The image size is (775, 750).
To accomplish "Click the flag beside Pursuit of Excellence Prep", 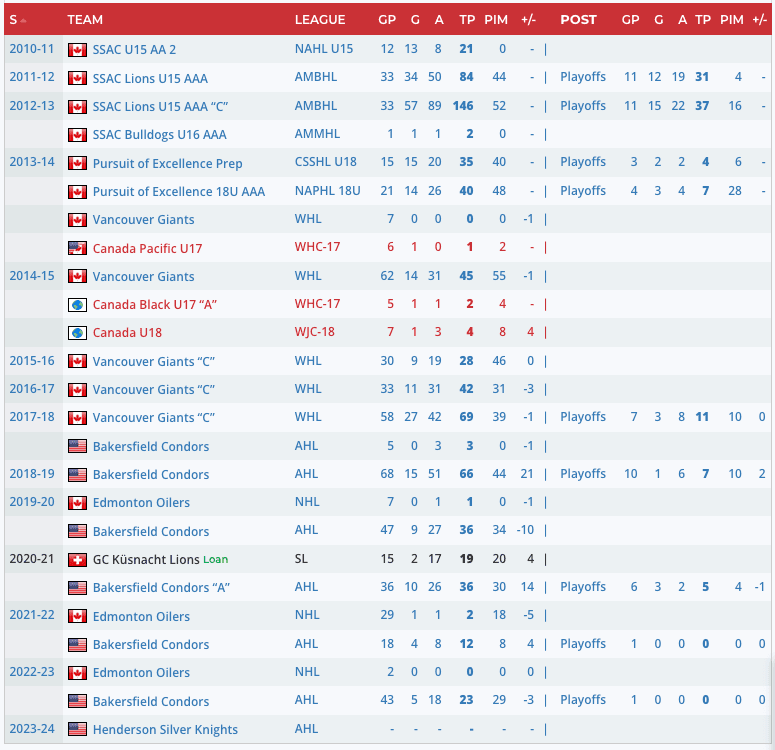I will [77, 163].
